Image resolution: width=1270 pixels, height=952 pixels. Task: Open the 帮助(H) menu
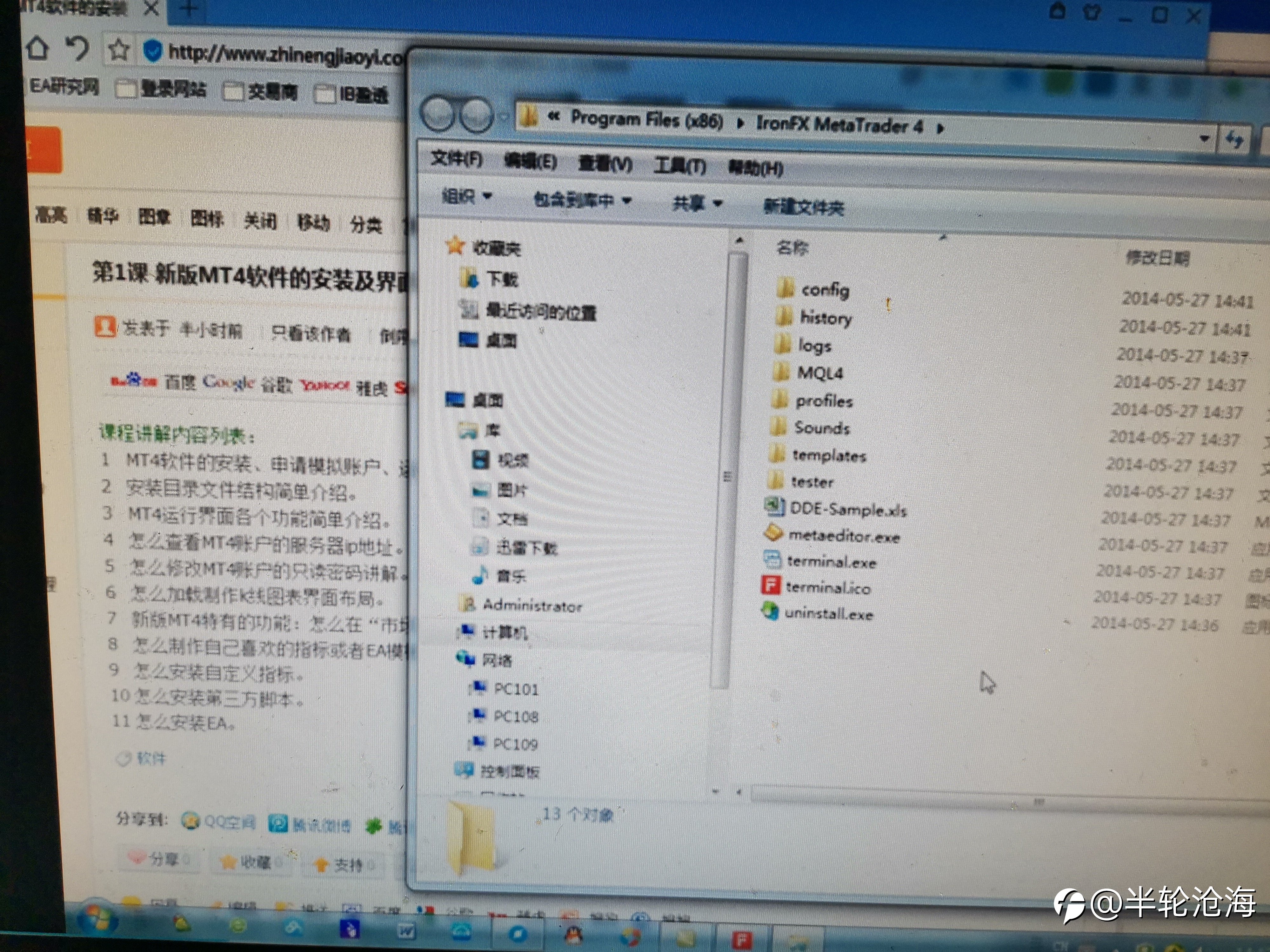tap(756, 168)
